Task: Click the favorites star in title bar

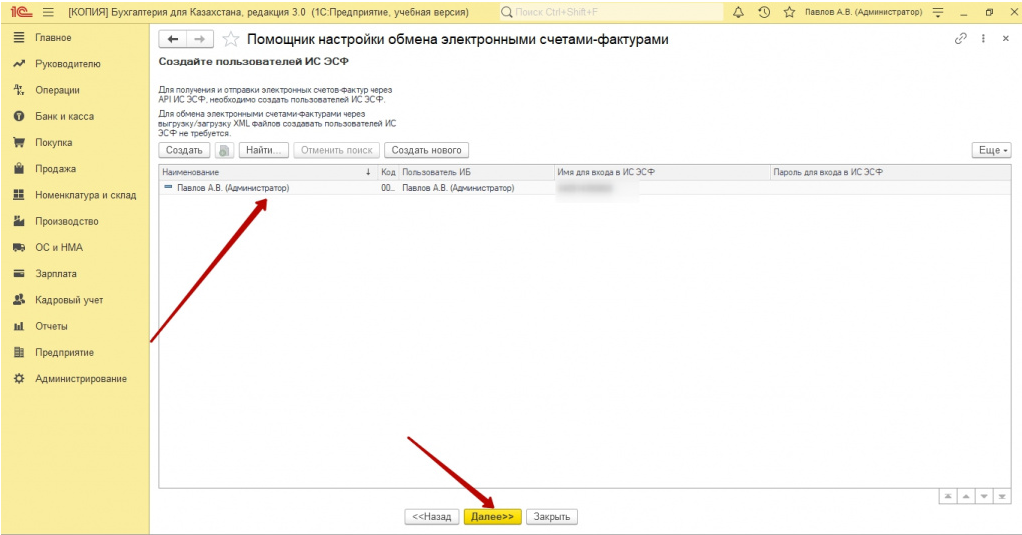Action: 789,12
